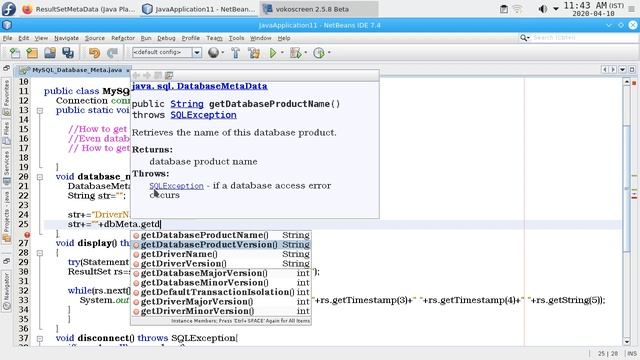The width and height of the screenshot is (640, 360).
Task: Follow the String return type link
Action: 187,104
